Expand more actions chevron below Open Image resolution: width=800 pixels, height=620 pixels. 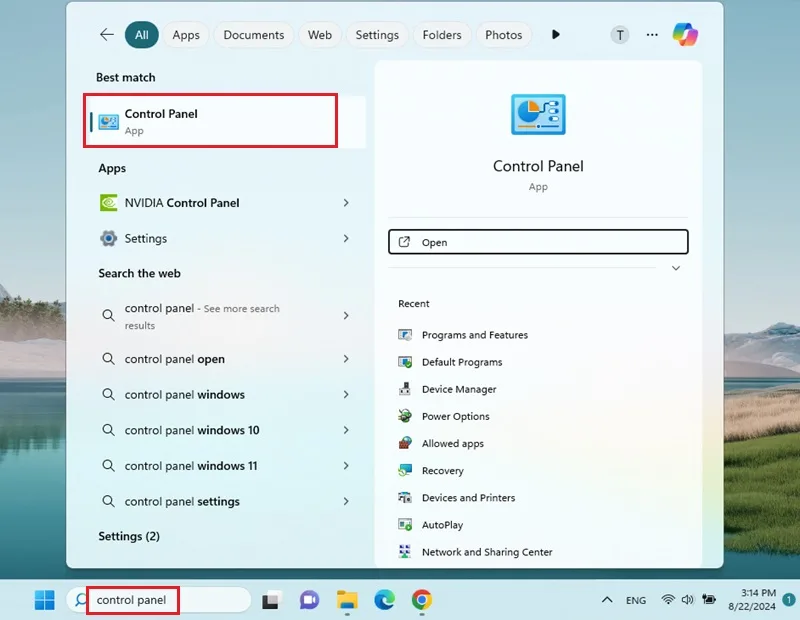676,268
